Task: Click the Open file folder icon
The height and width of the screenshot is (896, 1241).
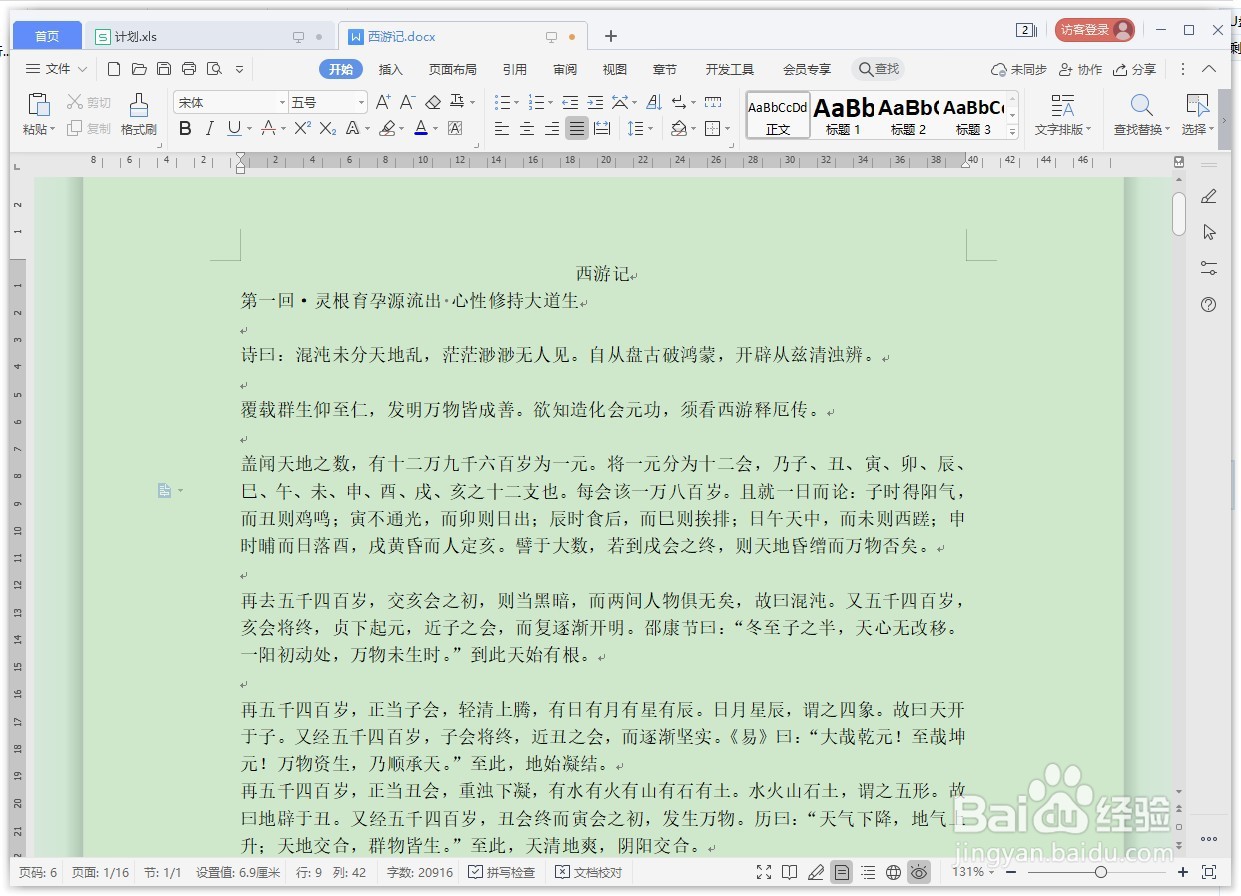Action: coord(139,69)
